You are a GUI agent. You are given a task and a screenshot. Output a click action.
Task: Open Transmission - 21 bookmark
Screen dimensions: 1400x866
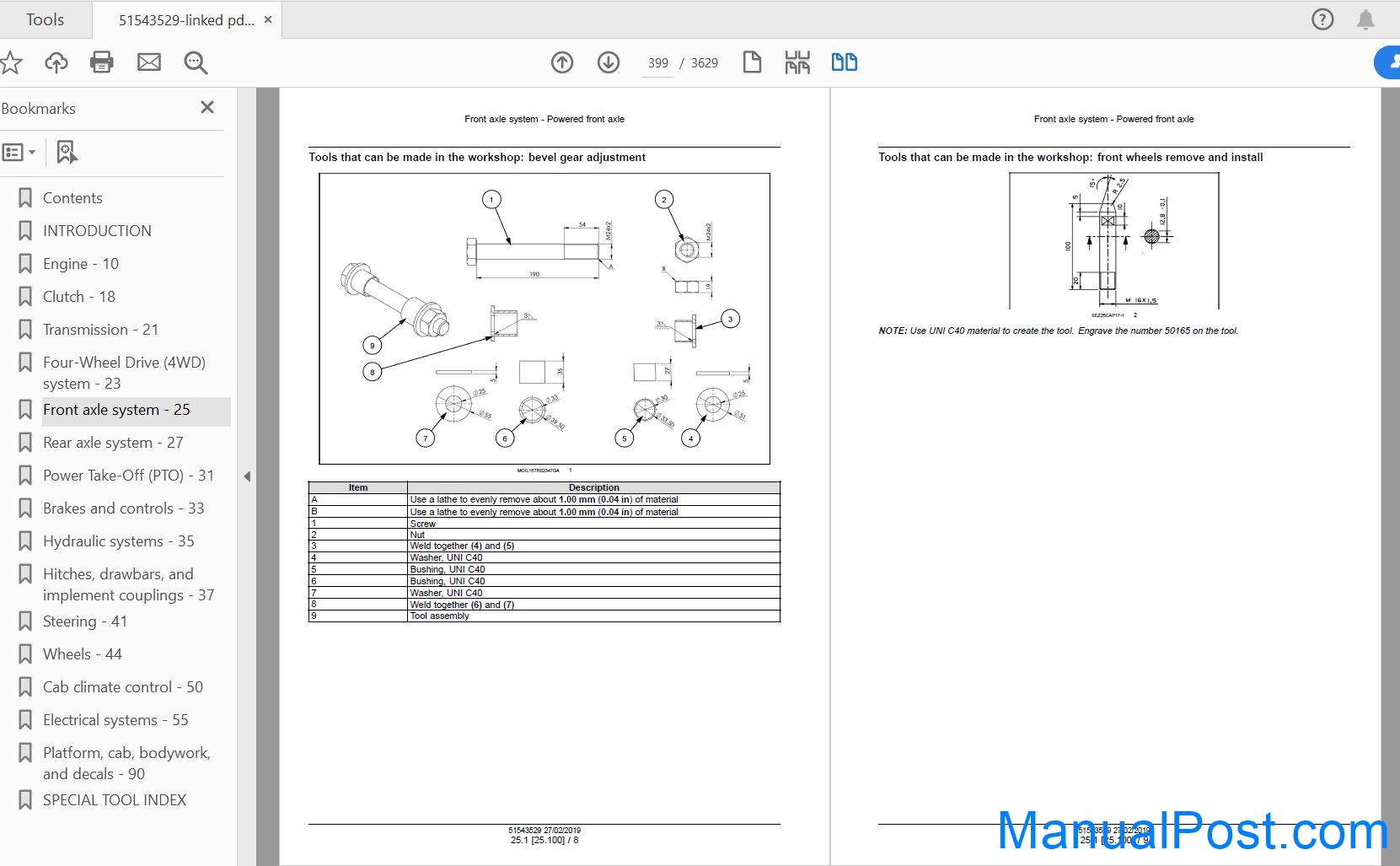(x=101, y=330)
